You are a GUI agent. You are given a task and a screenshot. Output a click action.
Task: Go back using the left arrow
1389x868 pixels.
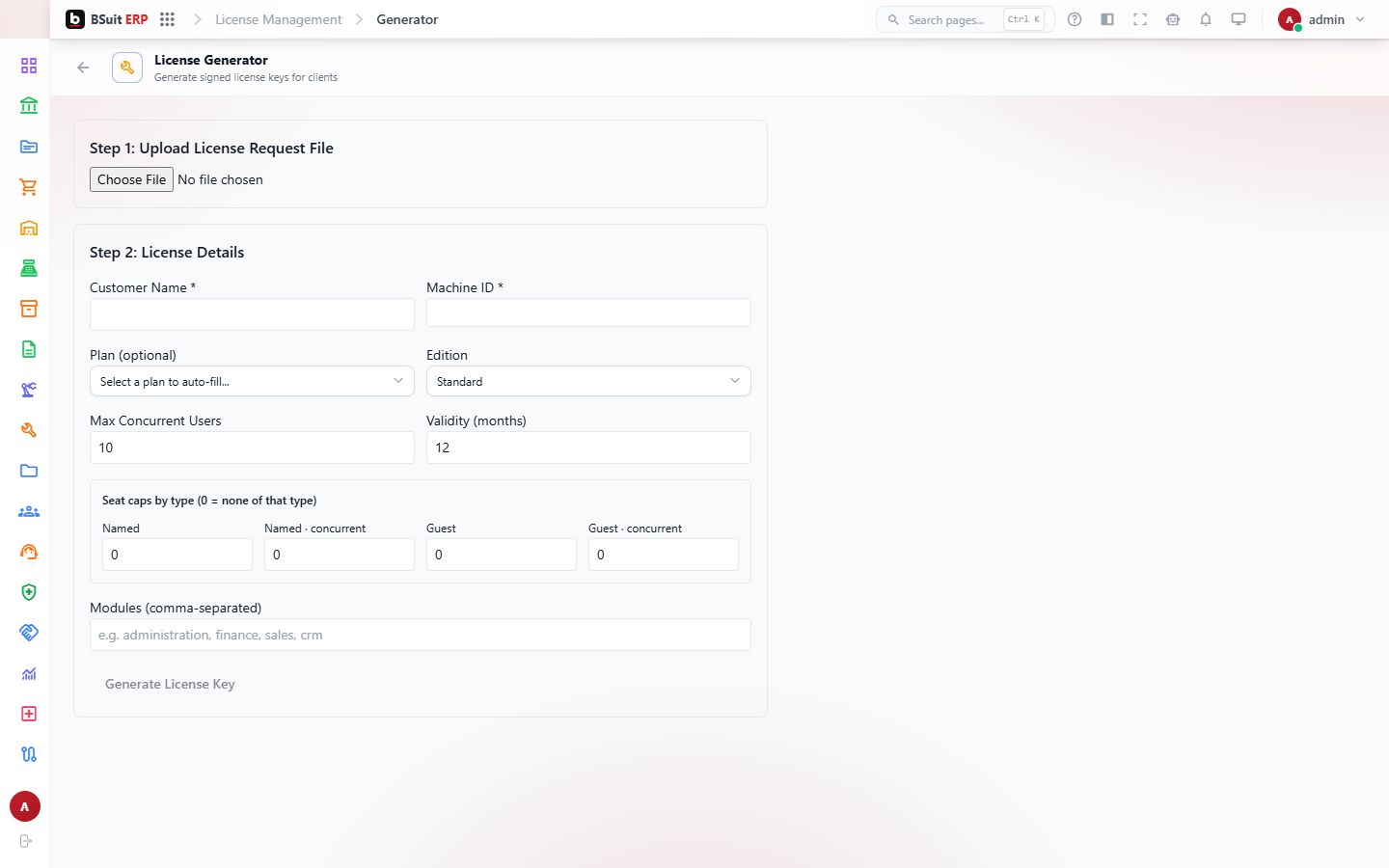(83, 68)
